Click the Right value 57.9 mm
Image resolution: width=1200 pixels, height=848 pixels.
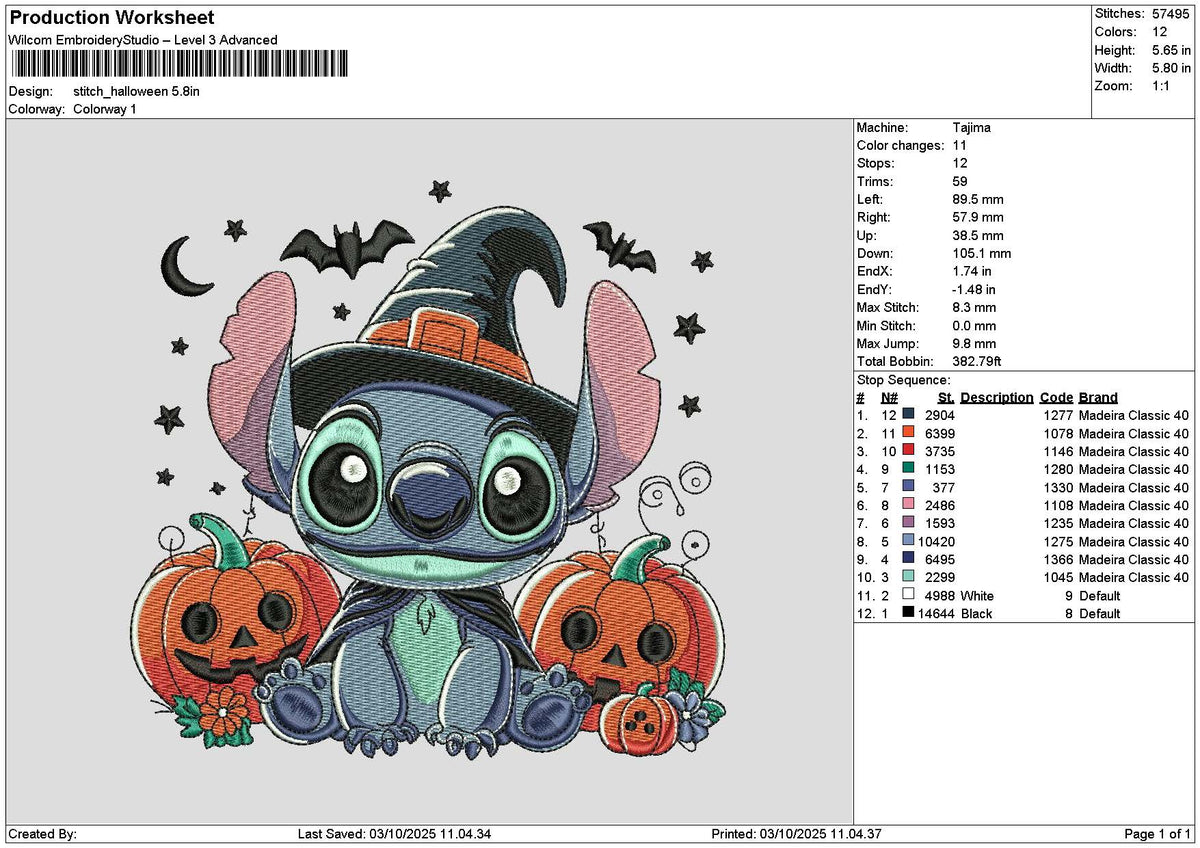[978, 218]
